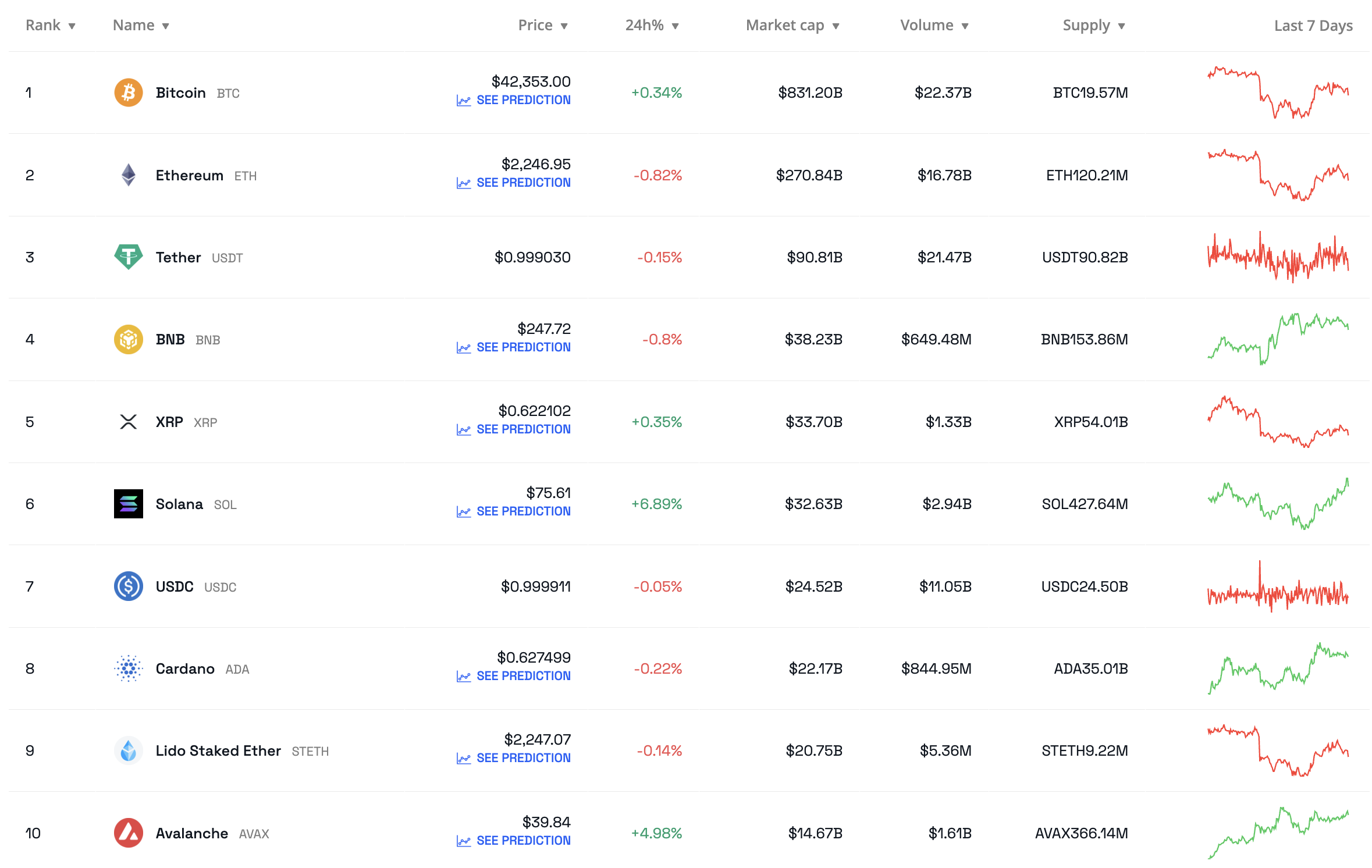
Task: Click Bitcoin's 7-day sparkline chart
Action: pos(1278,93)
